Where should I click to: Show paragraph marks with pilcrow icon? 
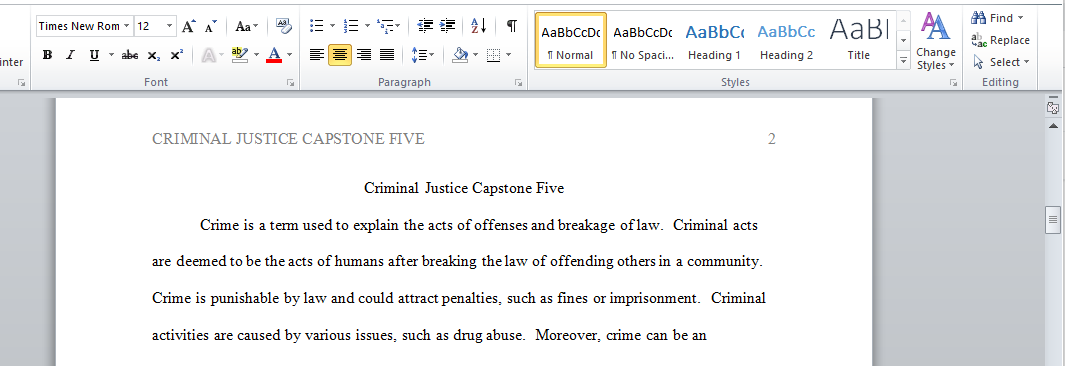tap(511, 26)
